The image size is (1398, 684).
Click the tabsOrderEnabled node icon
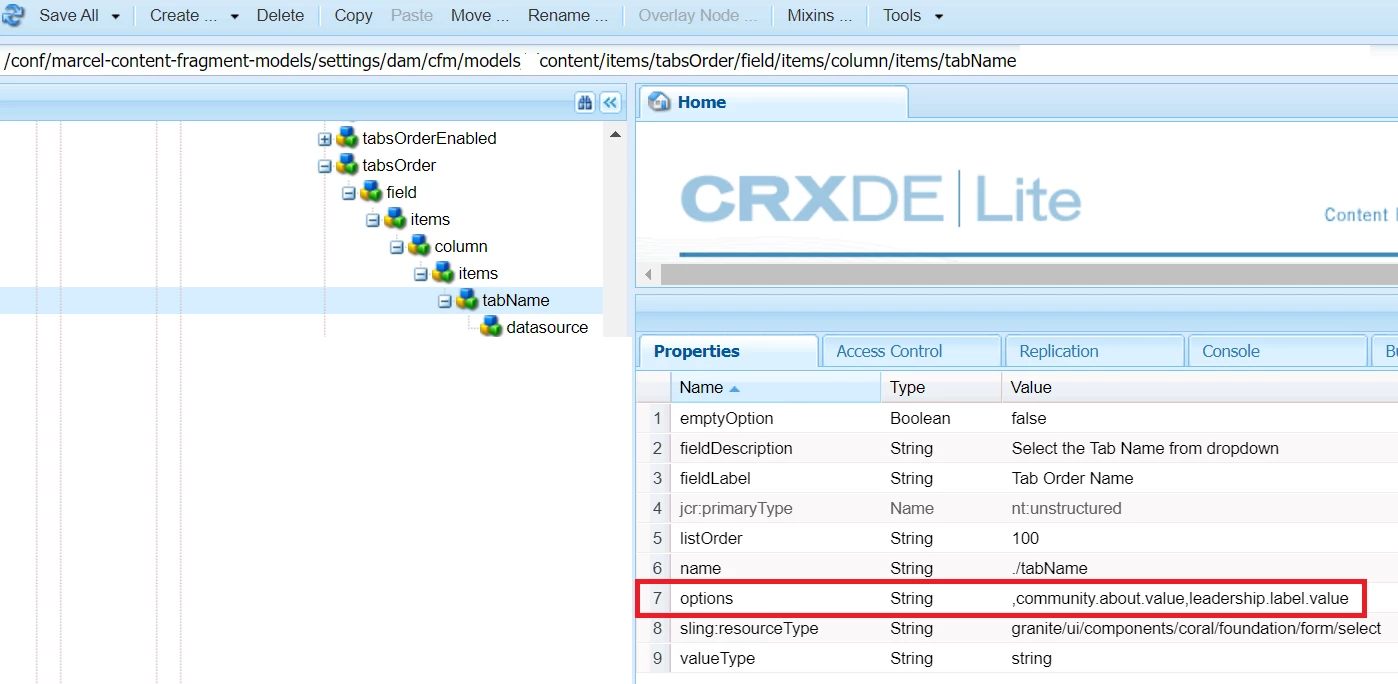tap(347, 138)
